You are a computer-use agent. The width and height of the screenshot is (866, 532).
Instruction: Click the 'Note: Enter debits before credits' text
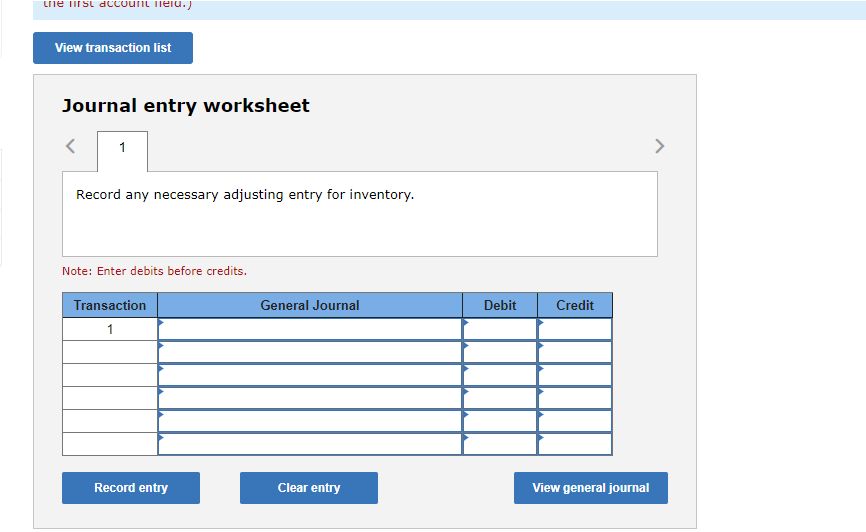click(x=155, y=271)
